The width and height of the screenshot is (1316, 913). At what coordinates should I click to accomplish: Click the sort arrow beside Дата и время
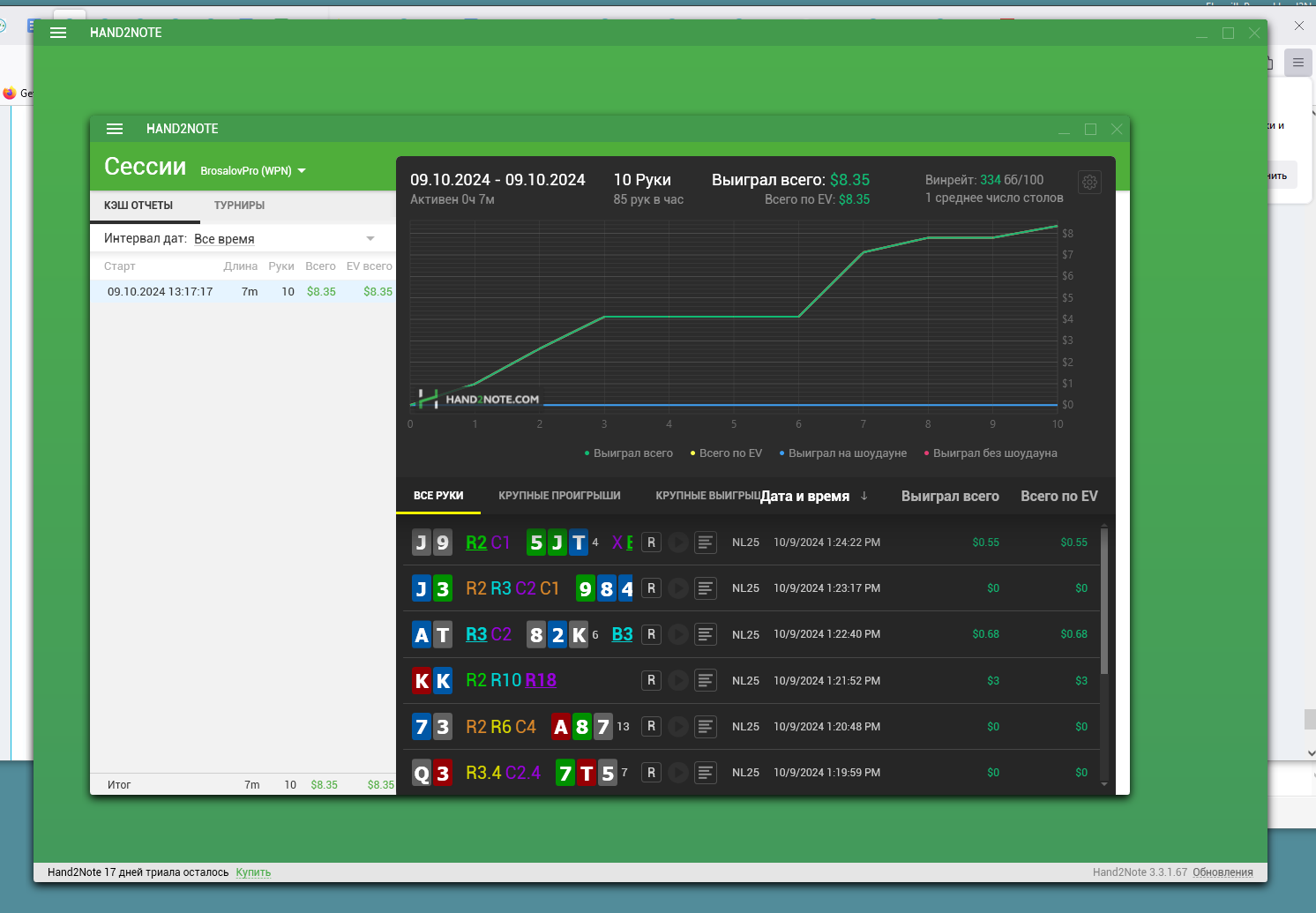864,496
